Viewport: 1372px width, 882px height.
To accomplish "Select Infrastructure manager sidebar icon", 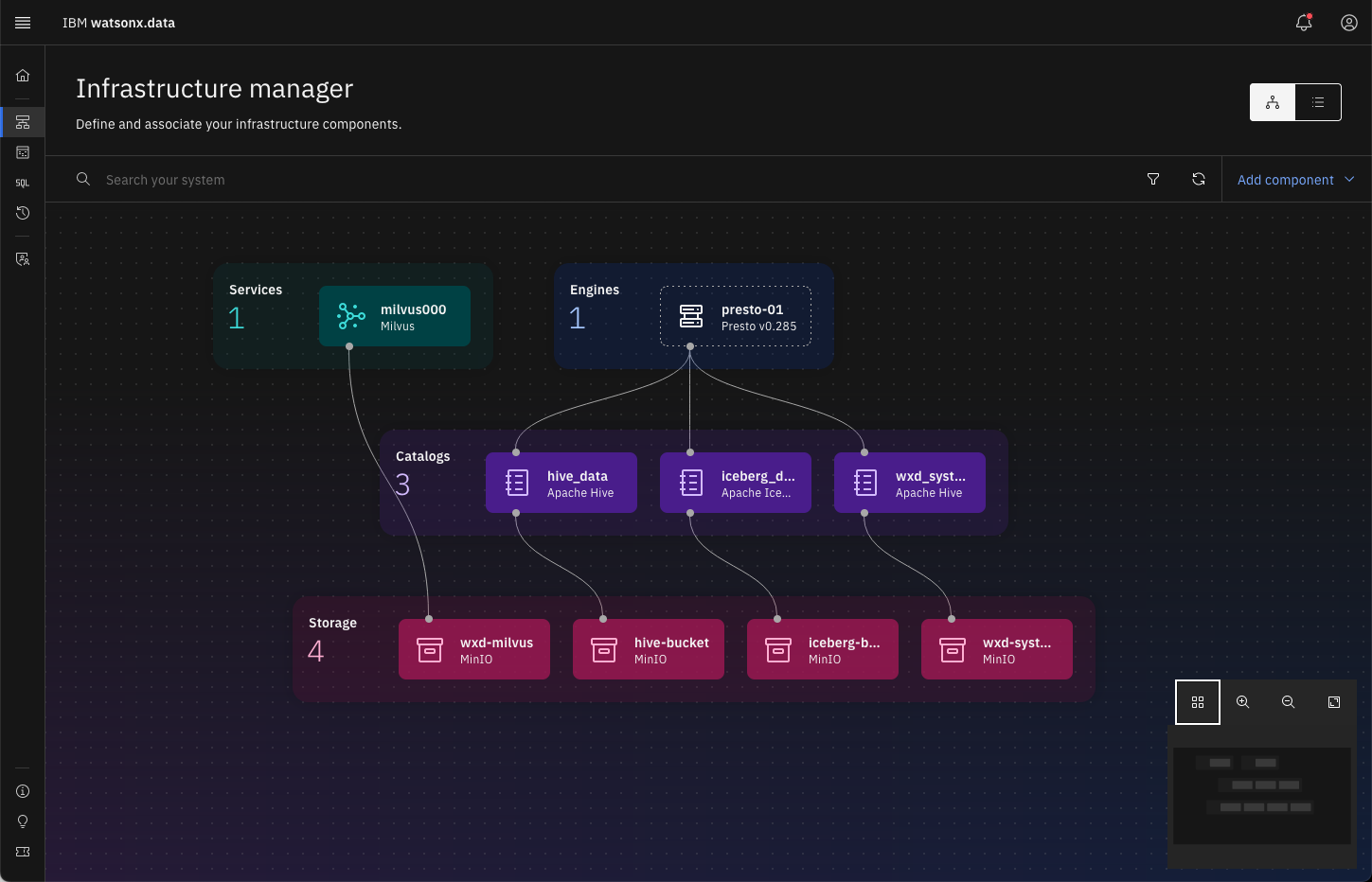I will pos(23,122).
